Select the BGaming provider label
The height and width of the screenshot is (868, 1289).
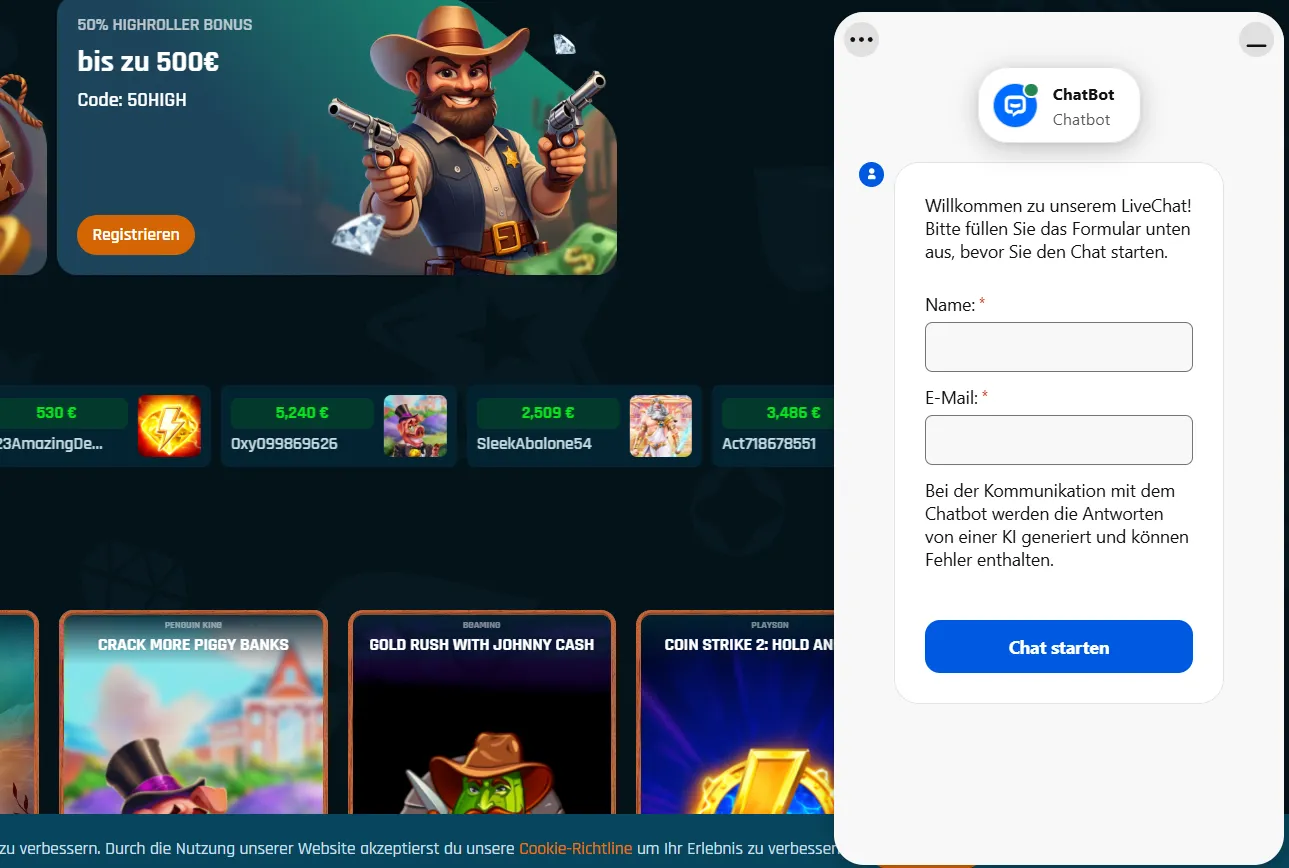(x=482, y=623)
